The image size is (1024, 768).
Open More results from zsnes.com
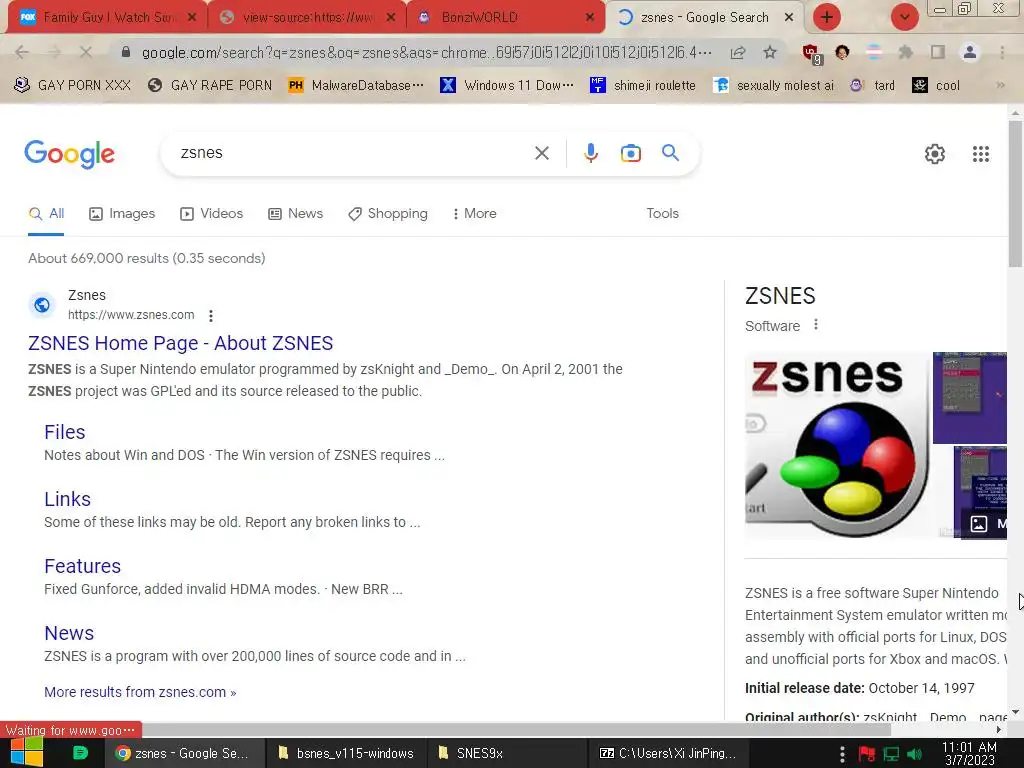pos(140,692)
